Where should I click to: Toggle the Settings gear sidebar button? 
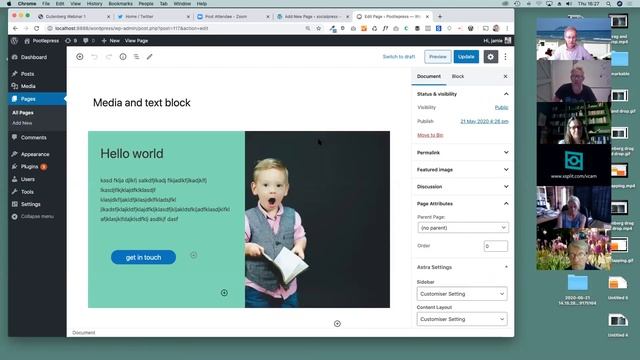click(491, 57)
